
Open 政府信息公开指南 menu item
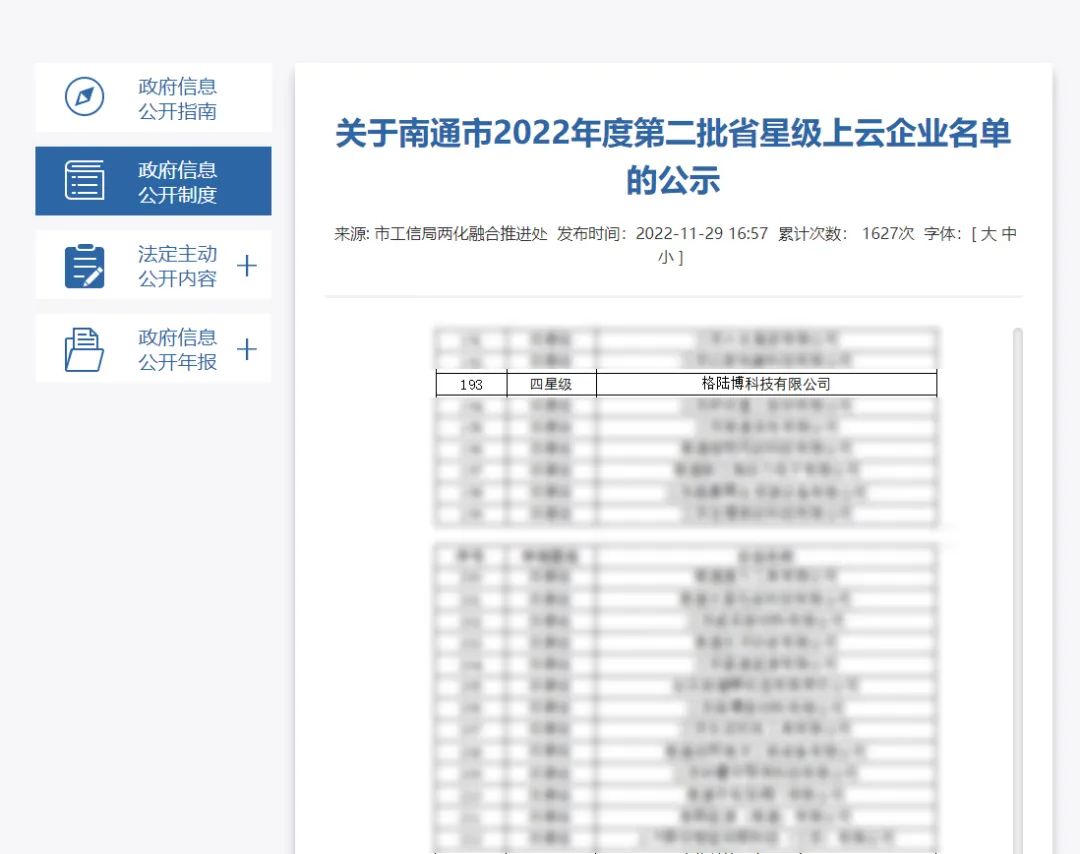coord(154,98)
